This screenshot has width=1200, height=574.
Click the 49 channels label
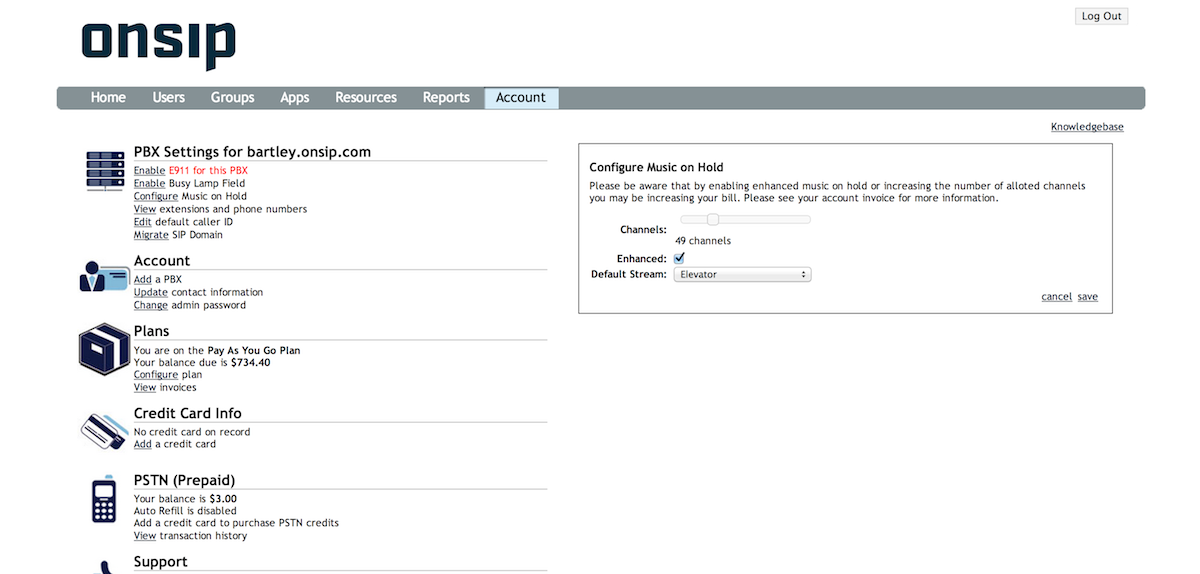click(x=703, y=241)
